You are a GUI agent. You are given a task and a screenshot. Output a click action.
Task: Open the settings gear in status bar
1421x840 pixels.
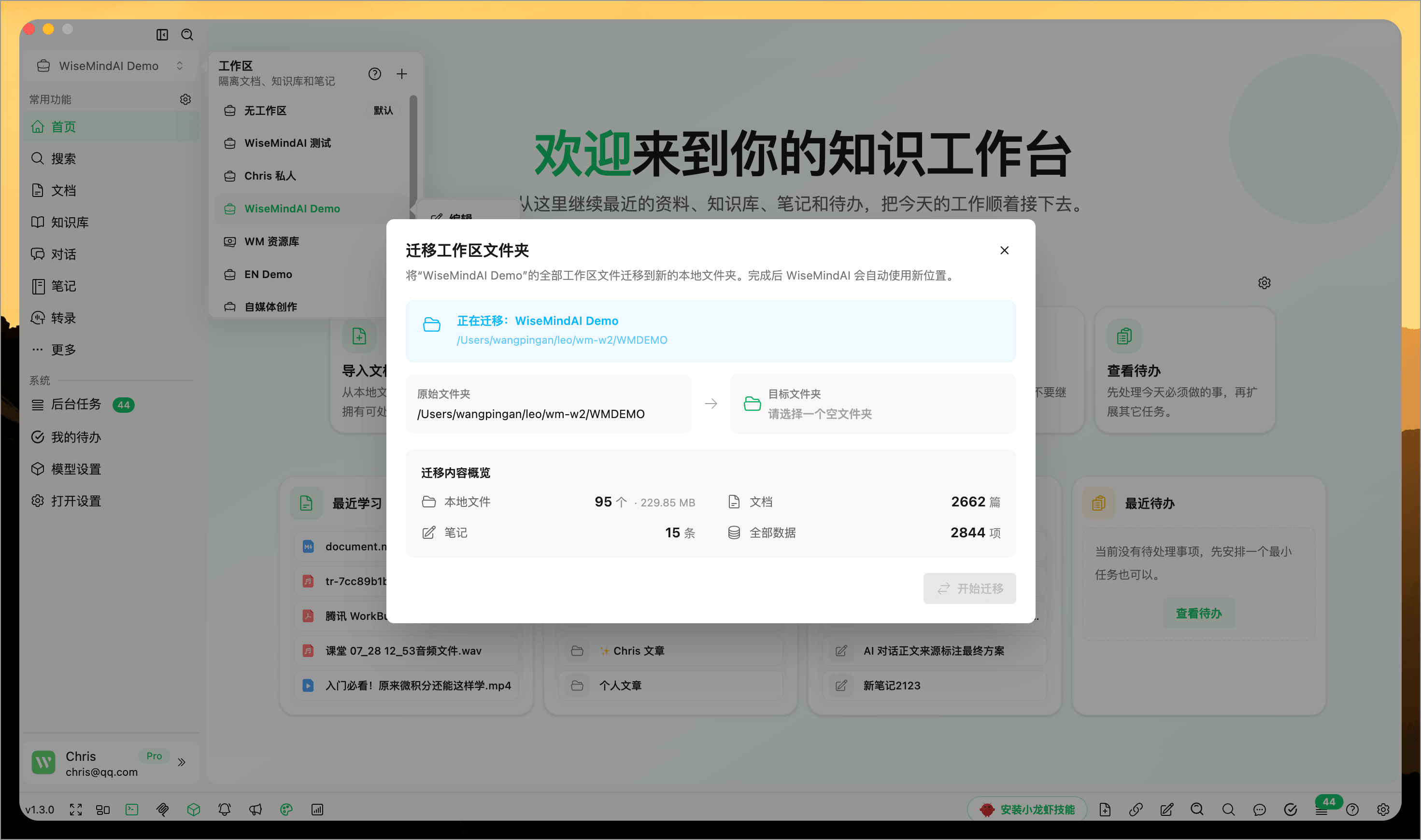point(1383,810)
